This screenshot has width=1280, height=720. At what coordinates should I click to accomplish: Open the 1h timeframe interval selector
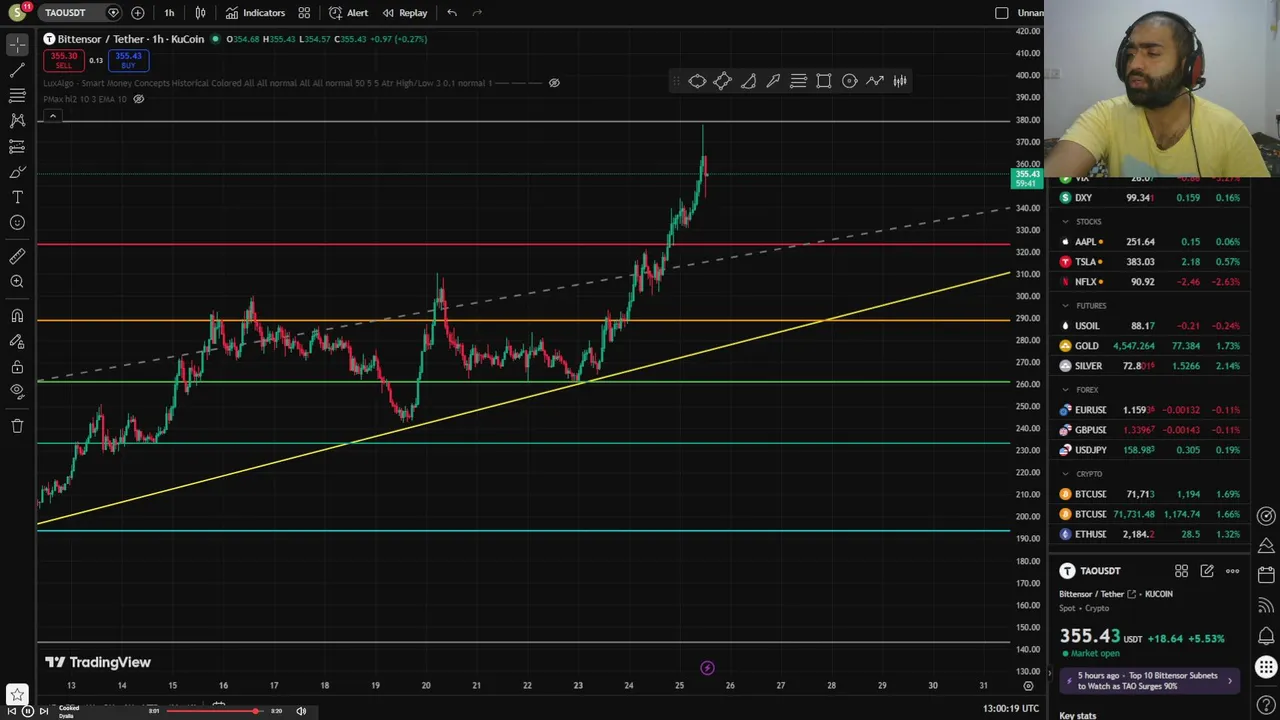point(169,13)
